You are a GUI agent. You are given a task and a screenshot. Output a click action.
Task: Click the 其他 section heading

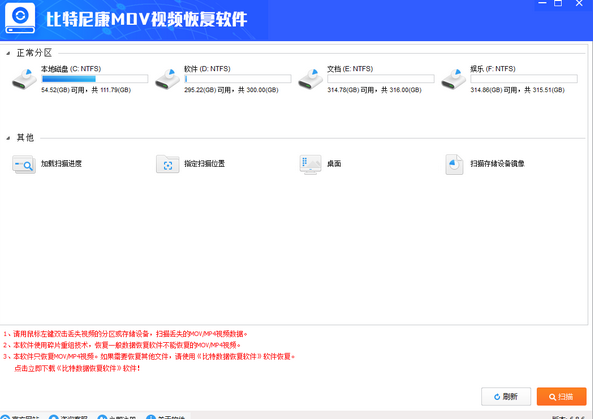[25, 138]
